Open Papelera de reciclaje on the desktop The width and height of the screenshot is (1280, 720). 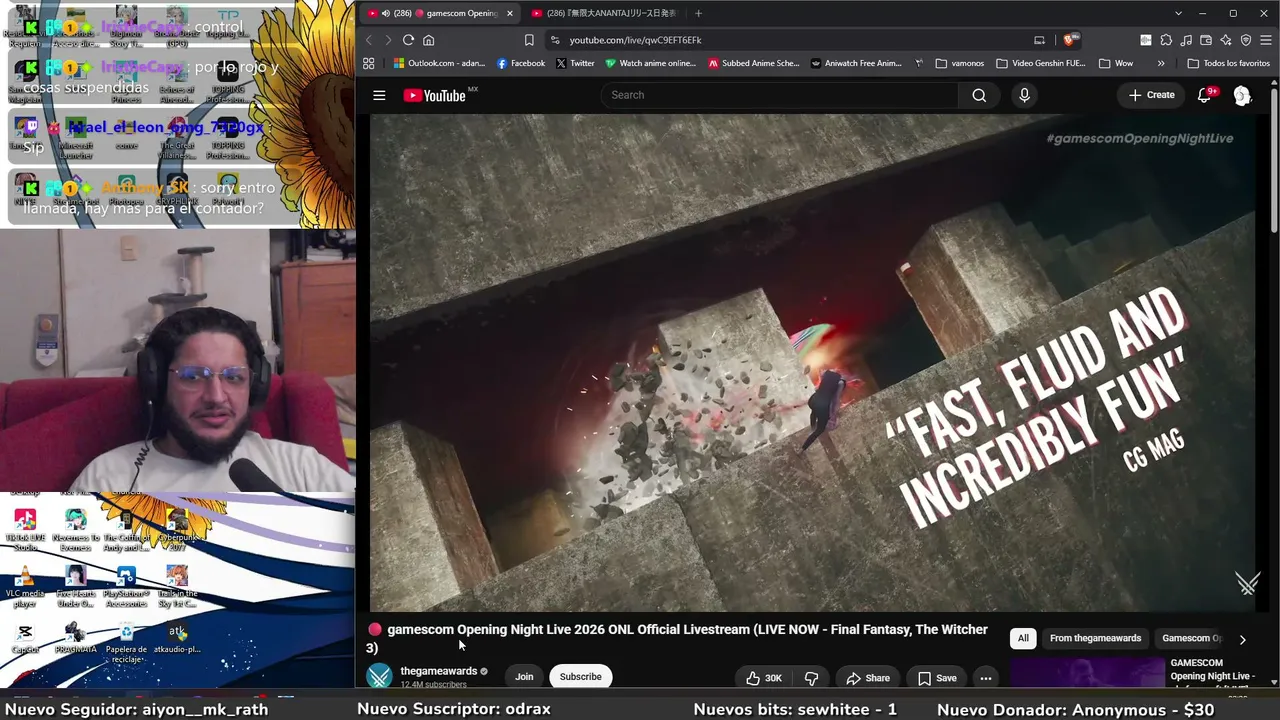pos(126,642)
